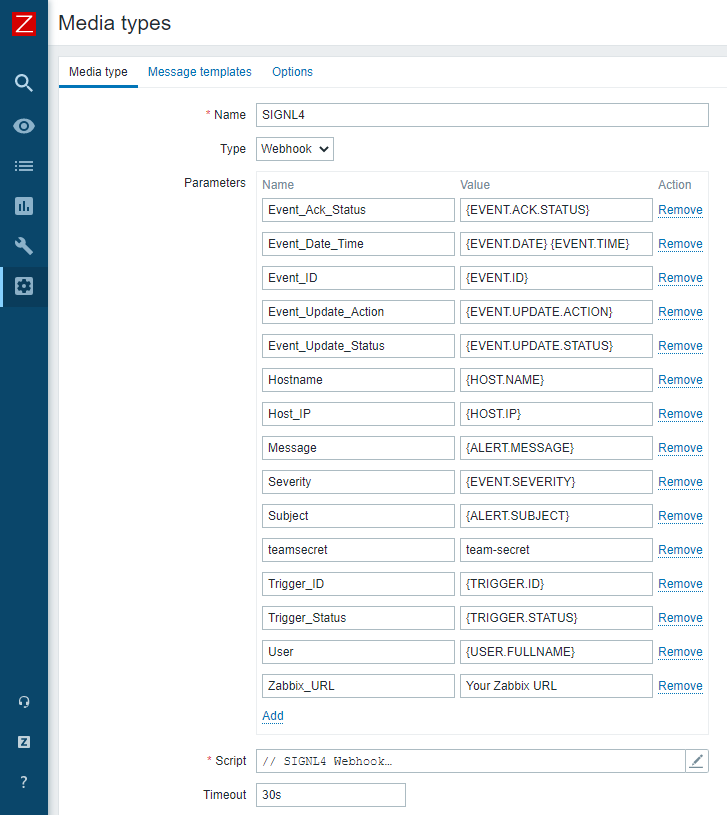Open the Type Webhook dropdown
Viewport: 727px width, 815px height.
[x=295, y=149]
